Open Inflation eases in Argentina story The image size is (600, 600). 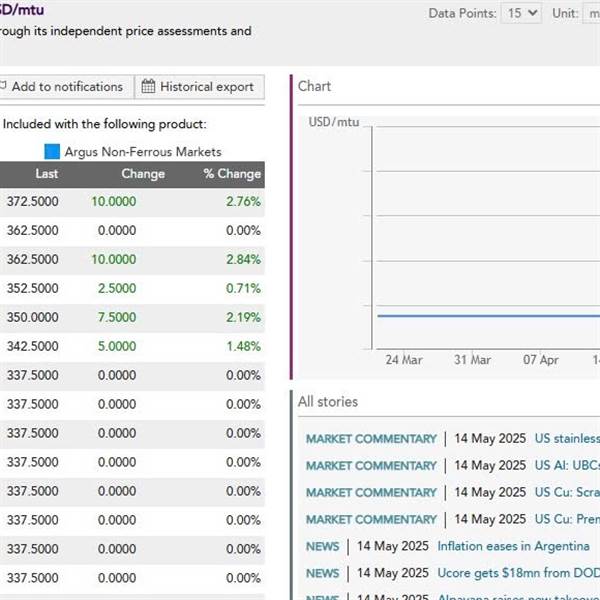(513, 546)
